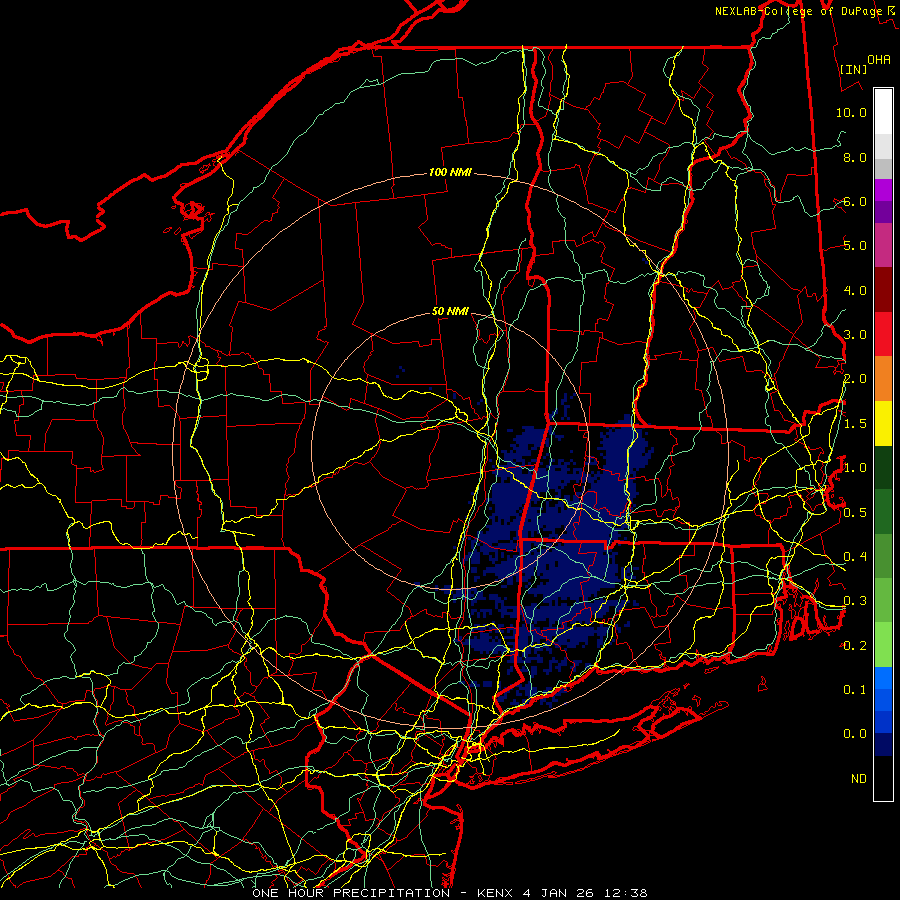Click the '100 NMI' range ring label
The height and width of the screenshot is (900, 900).
point(450,172)
